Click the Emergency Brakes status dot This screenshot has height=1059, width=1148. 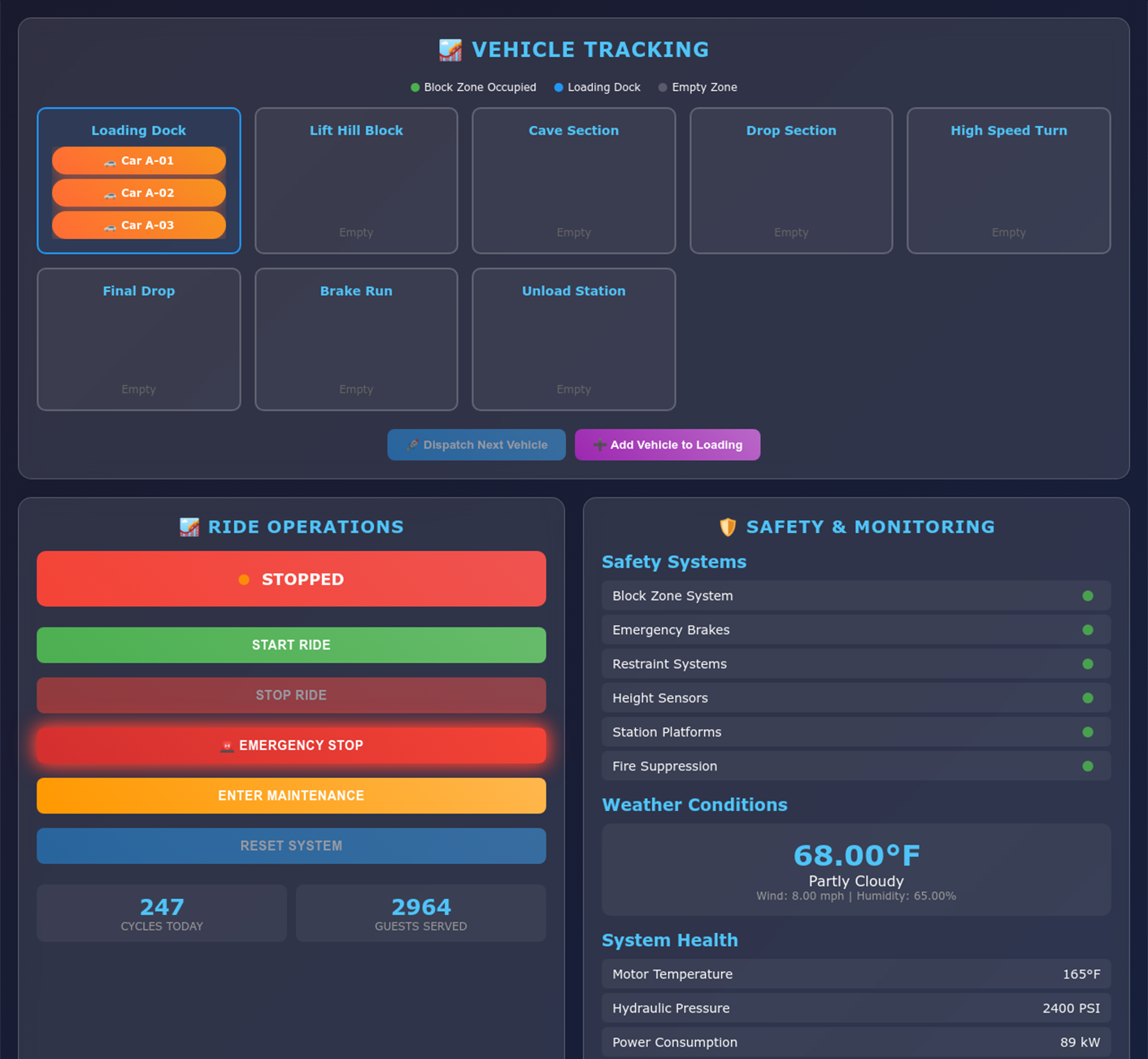[1088, 630]
